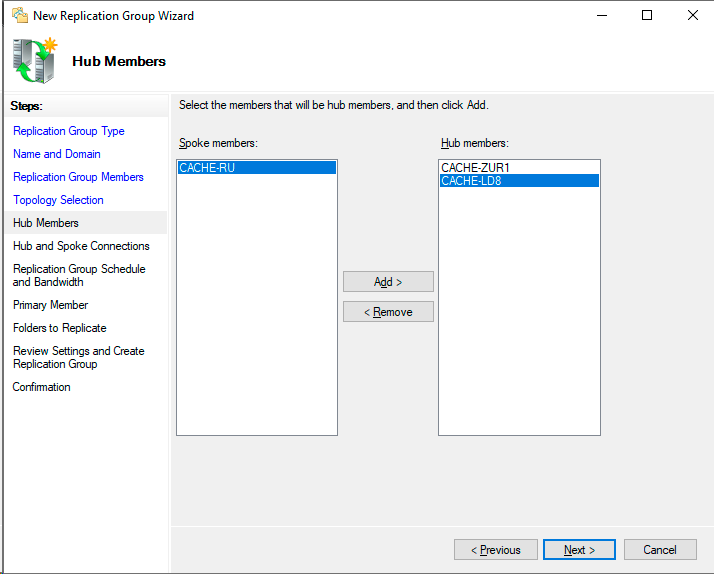Screen dimensions: 714x574
Task: Click Replication Group Schedule and Bandwidth step
Action: (79, 275)
